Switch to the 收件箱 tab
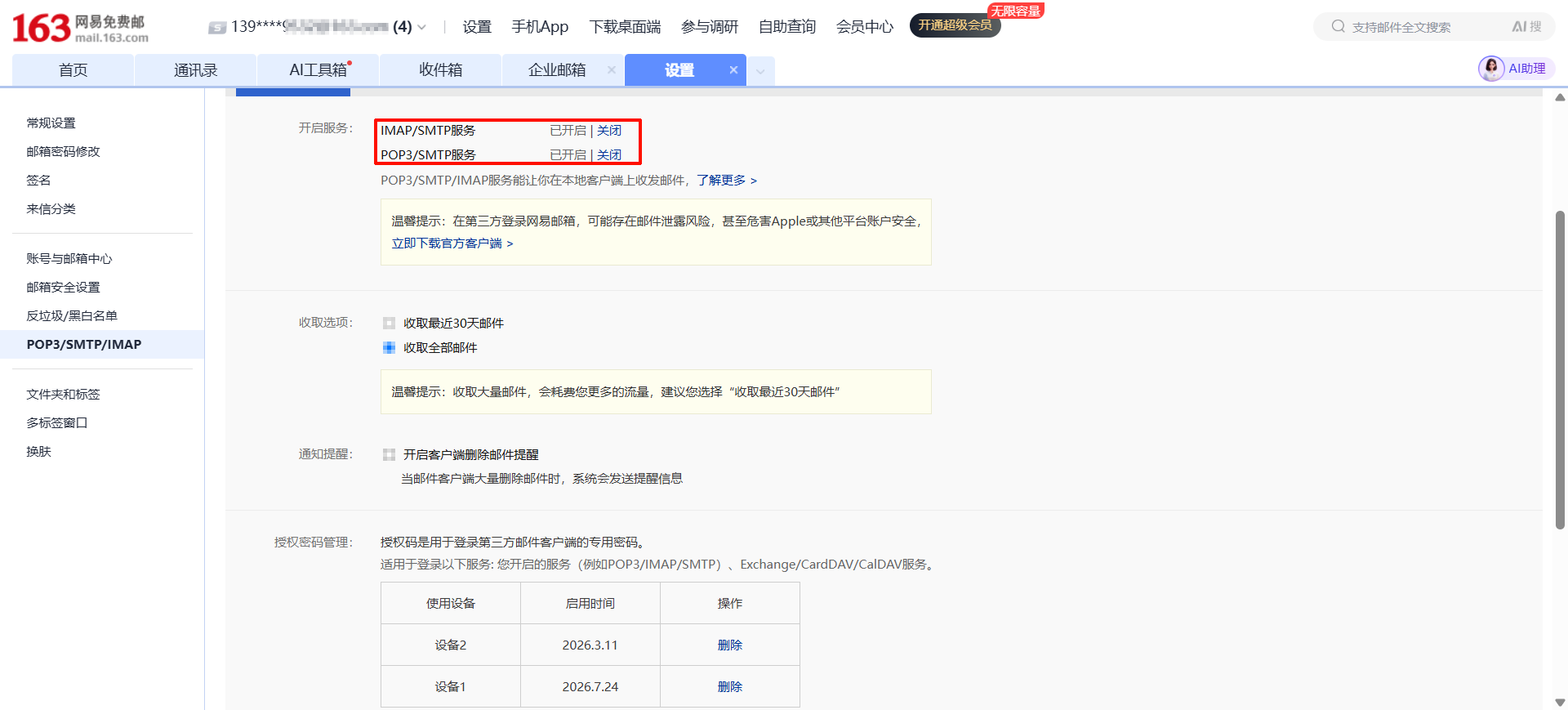 click(441, 70)
